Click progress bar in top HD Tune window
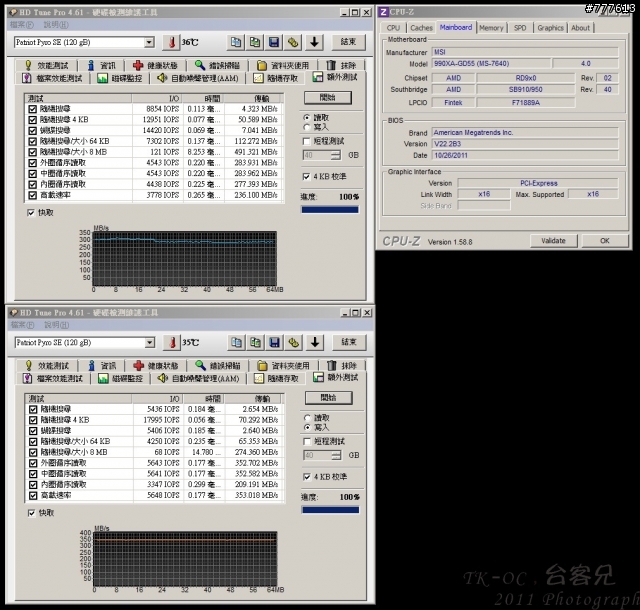The height and width of the screenshot is (610, 640). [x=330, y=210]
